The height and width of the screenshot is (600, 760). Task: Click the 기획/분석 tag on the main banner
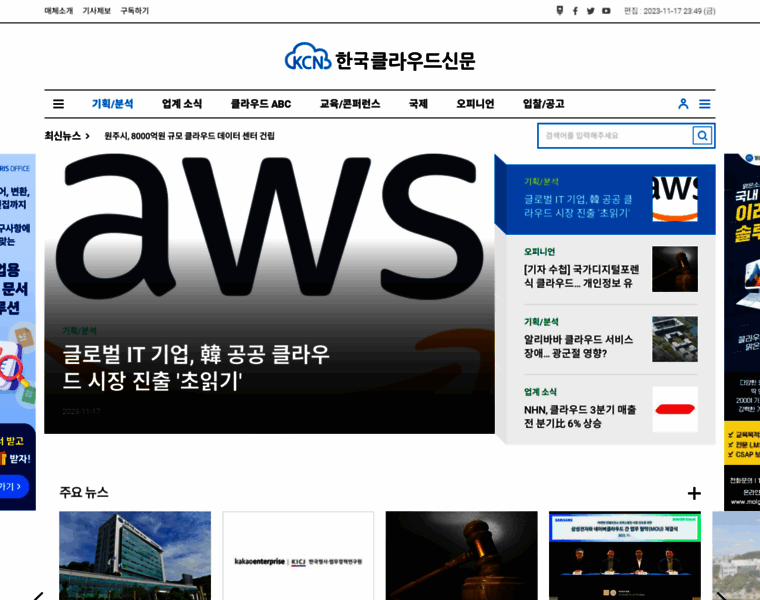[x=79, y=331]
